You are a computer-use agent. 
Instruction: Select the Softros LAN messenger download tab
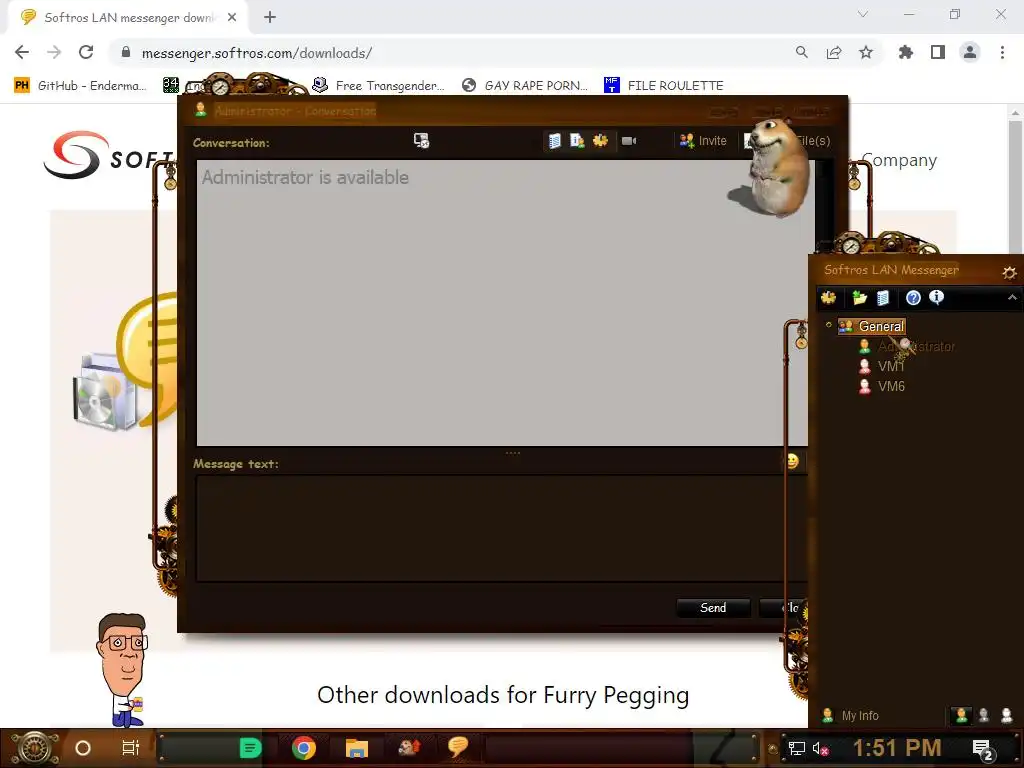[x=127, y=18]
